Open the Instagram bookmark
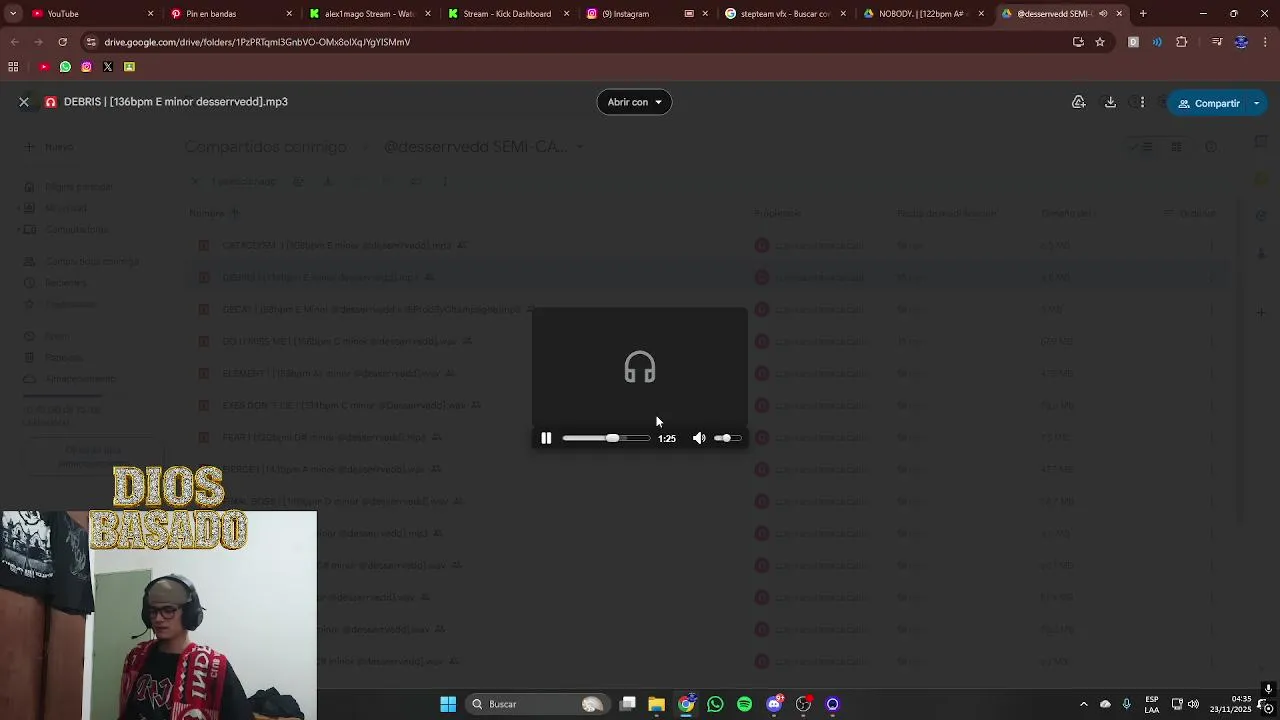Image resolution: width=1280 pixels, height=720 pixels. [86, 67]
